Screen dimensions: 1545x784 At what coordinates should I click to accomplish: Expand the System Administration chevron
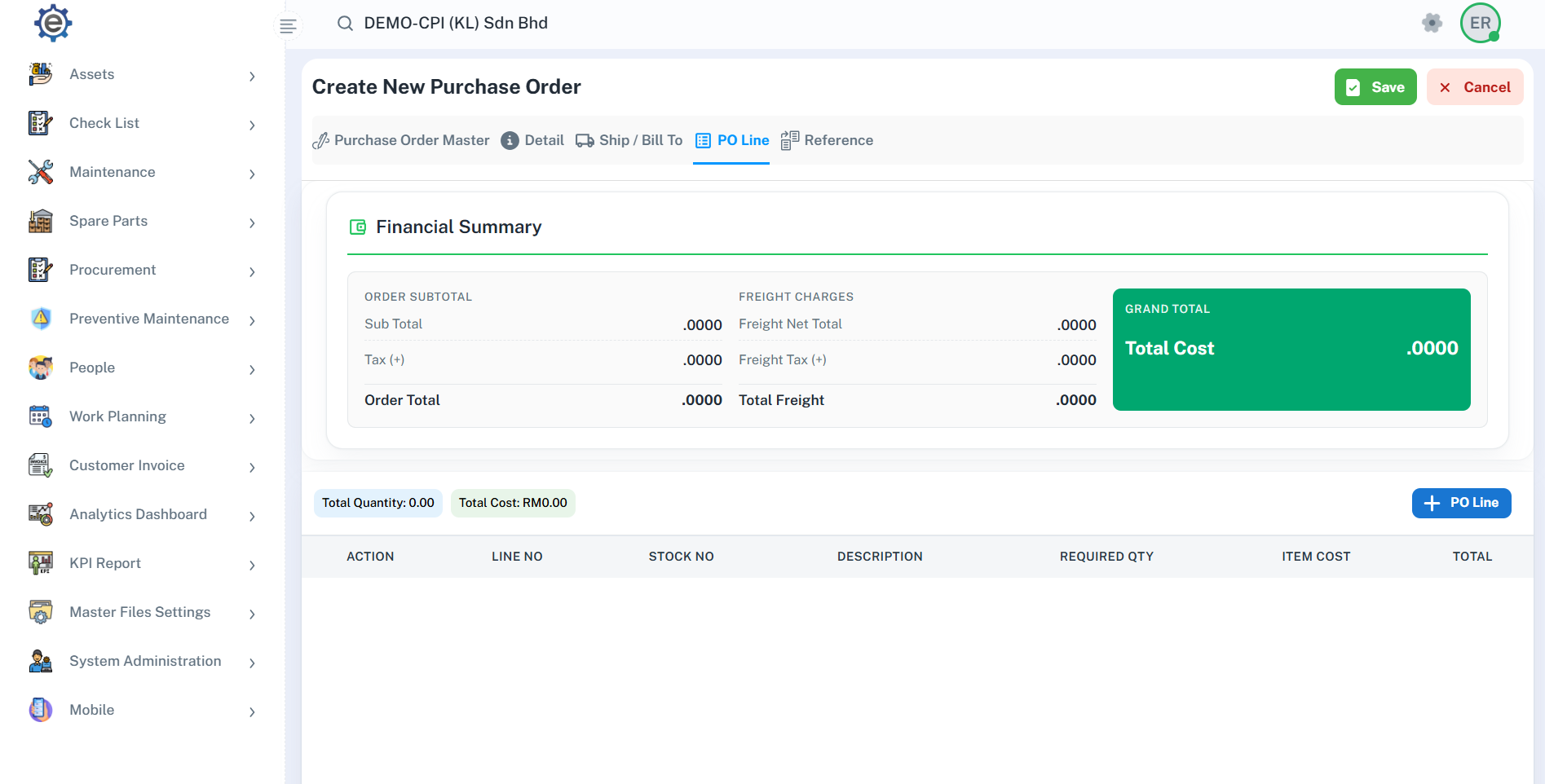click(x=252, y=663)
